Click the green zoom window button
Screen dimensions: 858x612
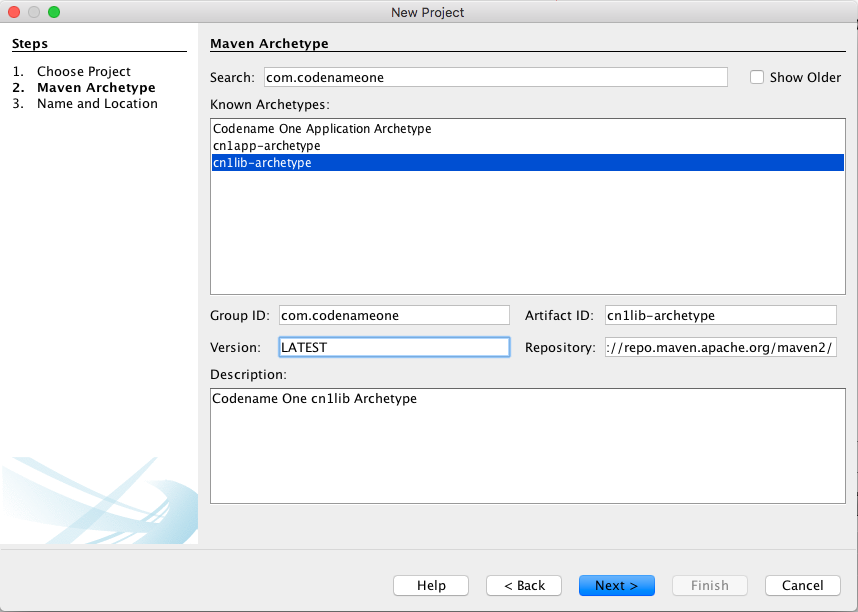point(53,12)
